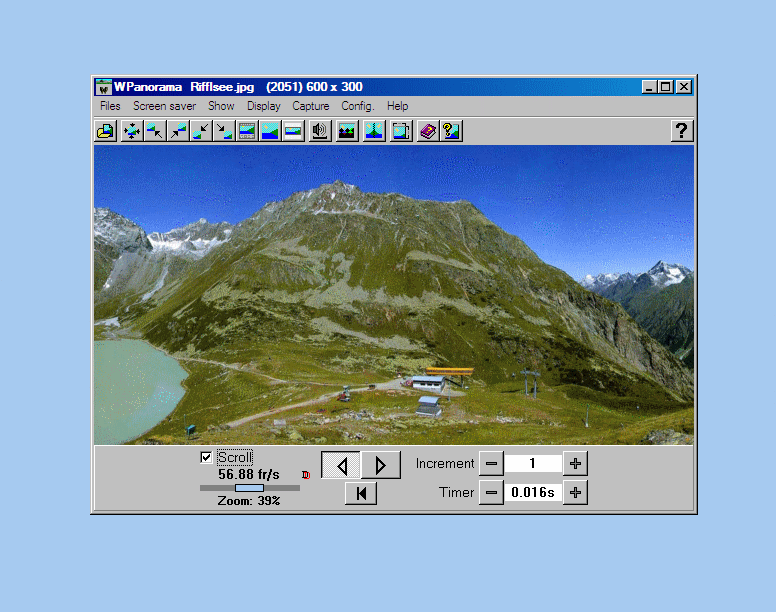776x612 pixels.
Task: Open the Screen saver menu
Action: (164, 106)
